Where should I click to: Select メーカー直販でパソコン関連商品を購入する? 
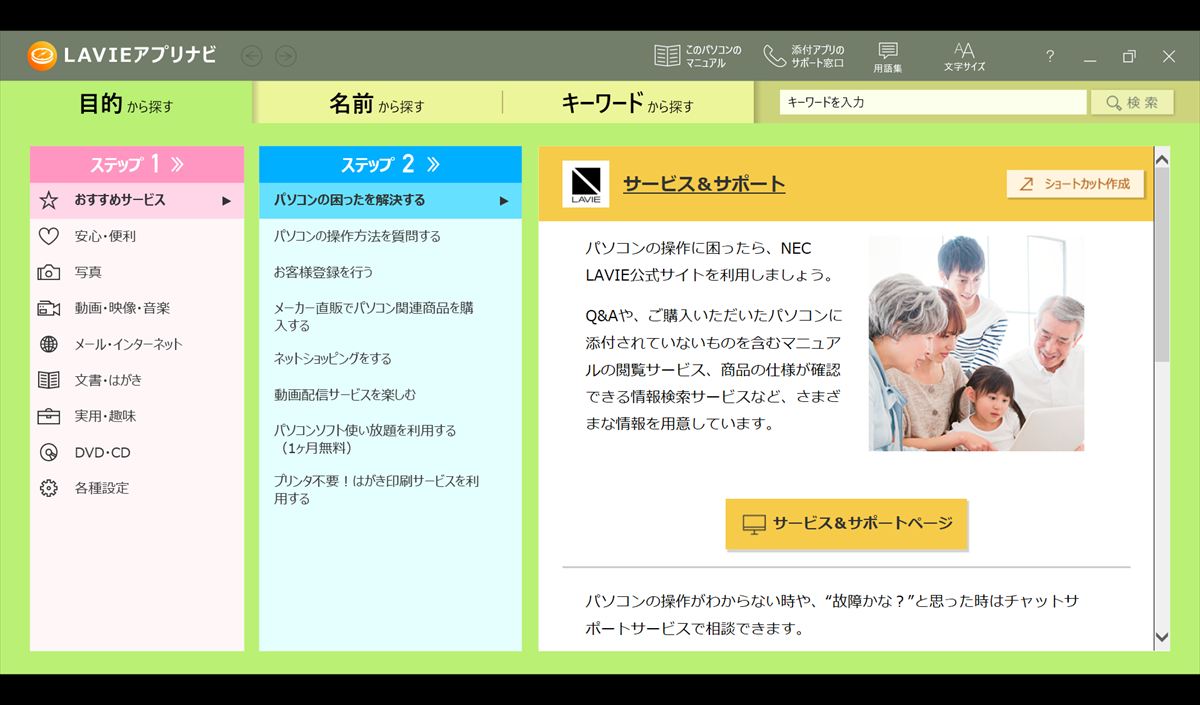[374, 316]
